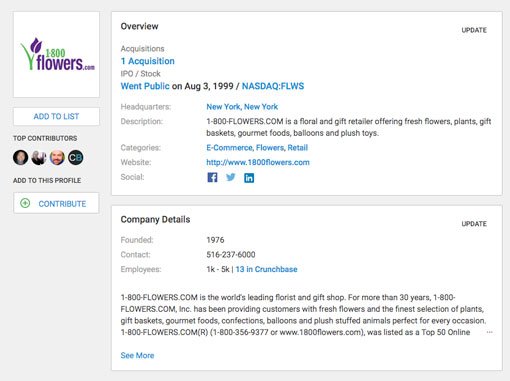
Task: Visit http://www.1800flowers.com website link
Action: pyautogui.click(x=258, y=162)
